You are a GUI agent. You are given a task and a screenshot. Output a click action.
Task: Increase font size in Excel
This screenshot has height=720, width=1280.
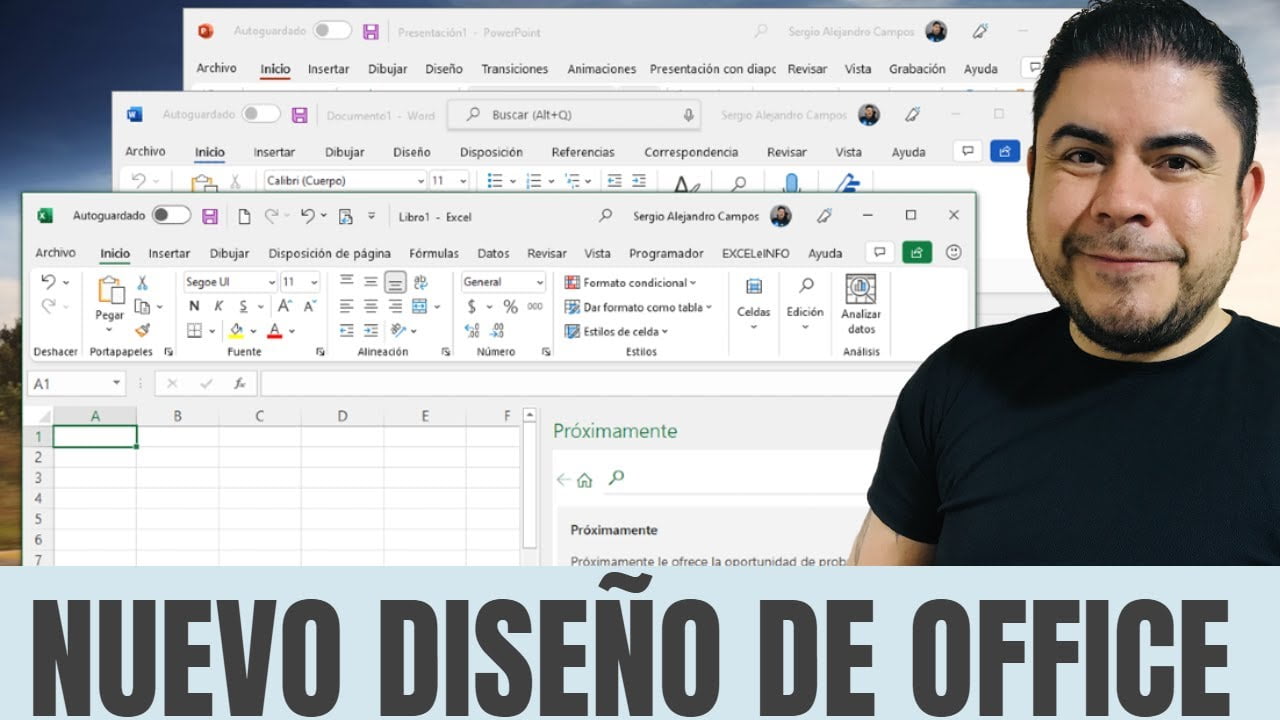click(285, 306)
